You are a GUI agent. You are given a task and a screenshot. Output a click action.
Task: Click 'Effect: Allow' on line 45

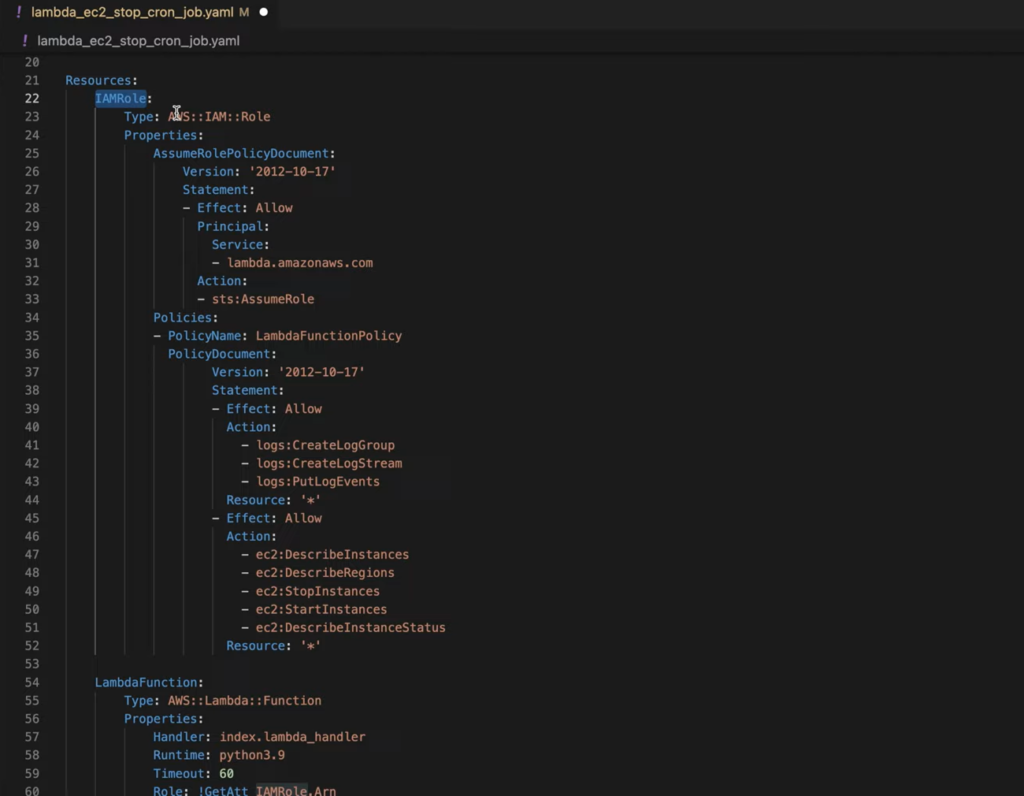point(274,518)
